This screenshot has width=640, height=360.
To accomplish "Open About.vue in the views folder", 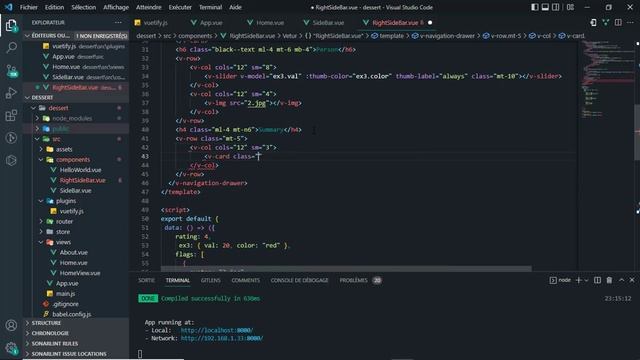I will pos(76,252).
